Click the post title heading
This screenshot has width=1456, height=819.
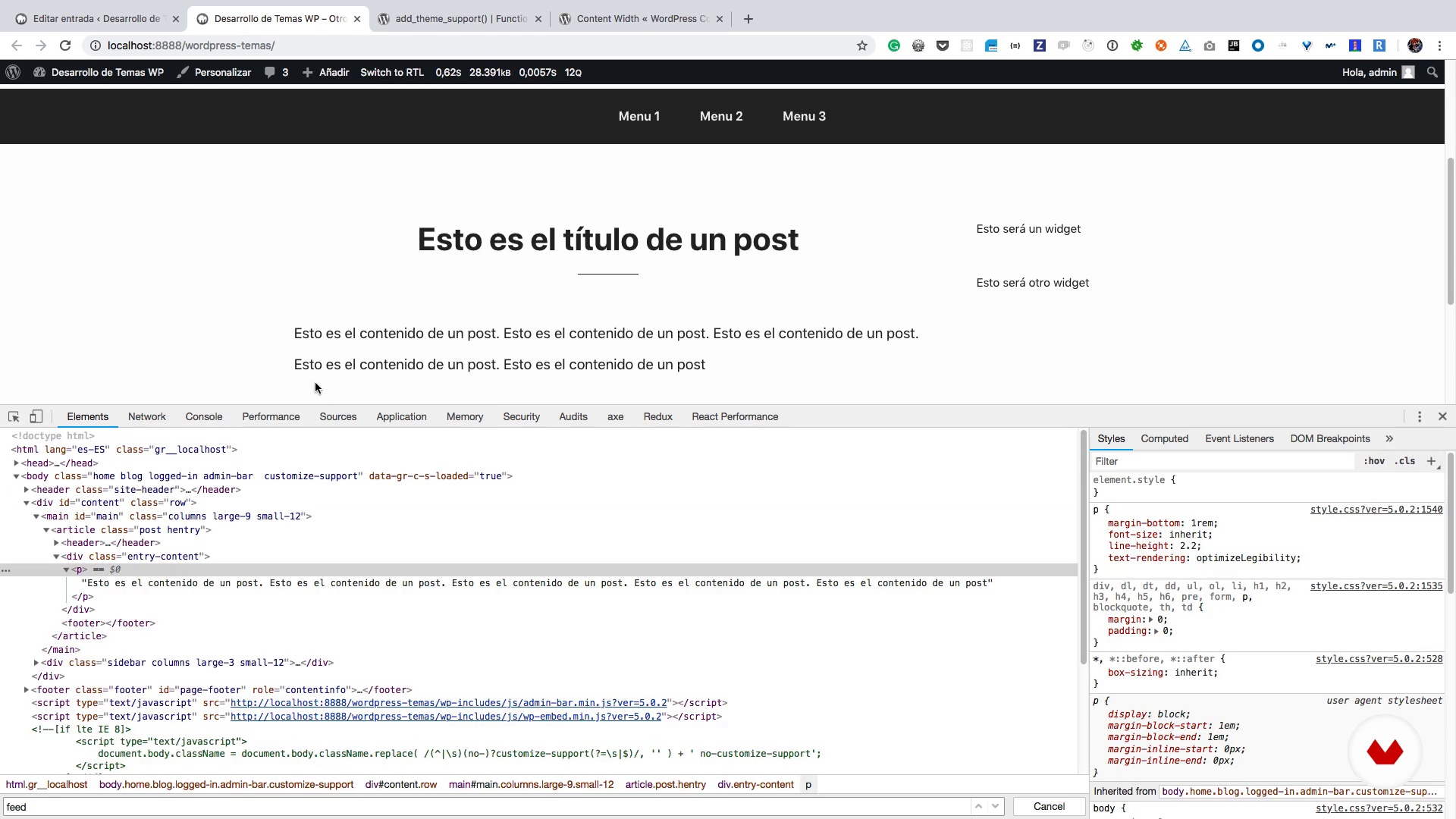pyautogui.click(x=607, y=240)
